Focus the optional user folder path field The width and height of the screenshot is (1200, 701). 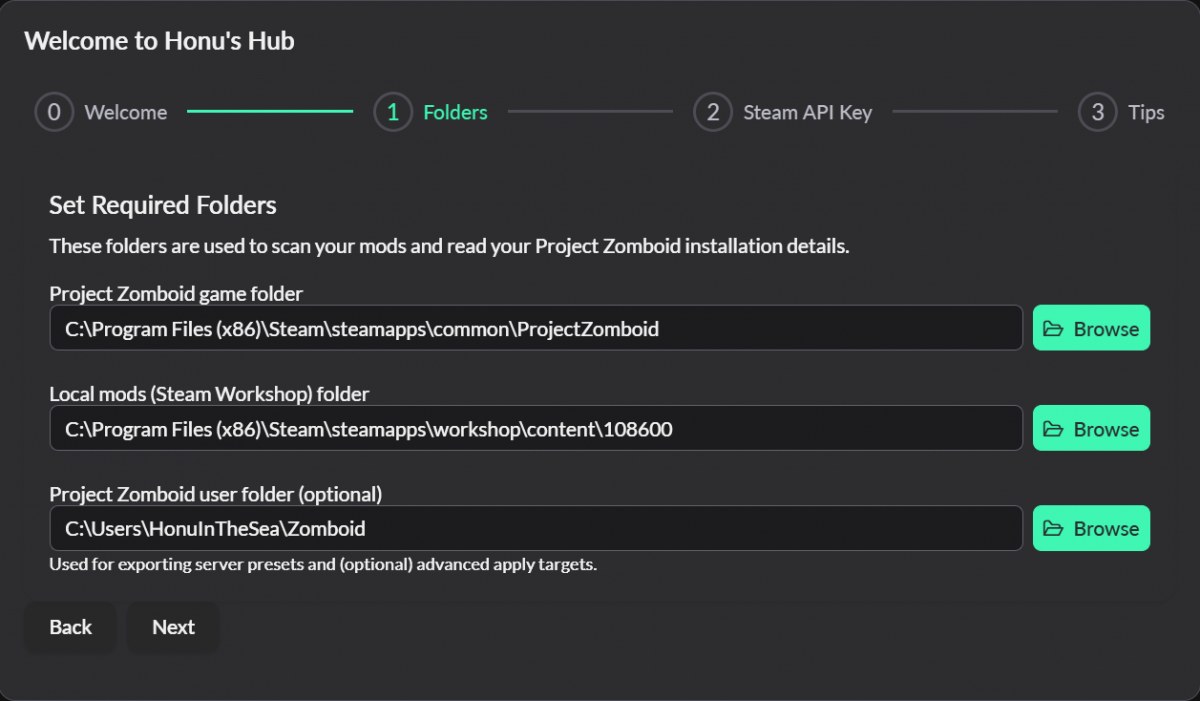pyautogui.click(x=536, y=528)
